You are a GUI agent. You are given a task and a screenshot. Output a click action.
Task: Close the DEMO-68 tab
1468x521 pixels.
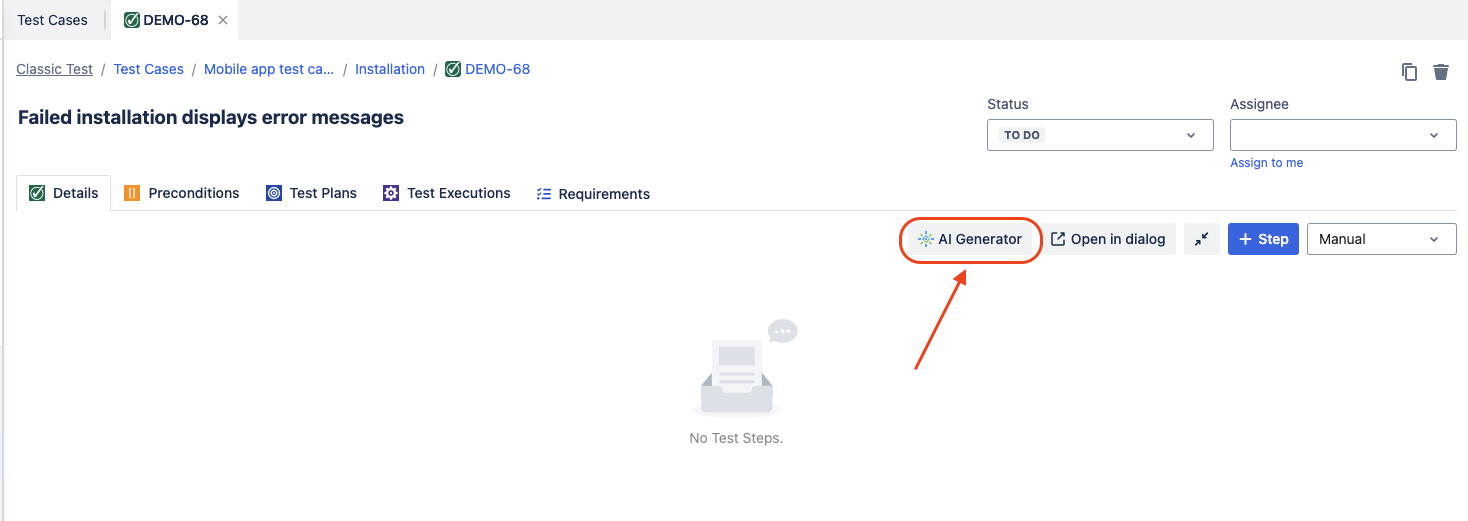[x=223, y=20]
